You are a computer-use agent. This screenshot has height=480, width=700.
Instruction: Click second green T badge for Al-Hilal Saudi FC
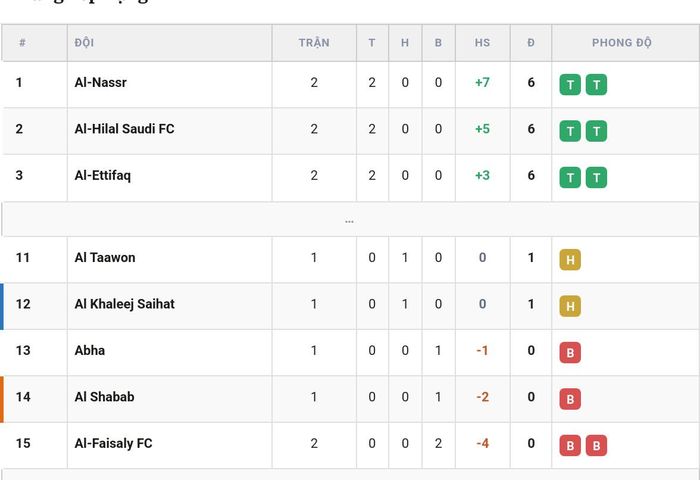point(596,131)
